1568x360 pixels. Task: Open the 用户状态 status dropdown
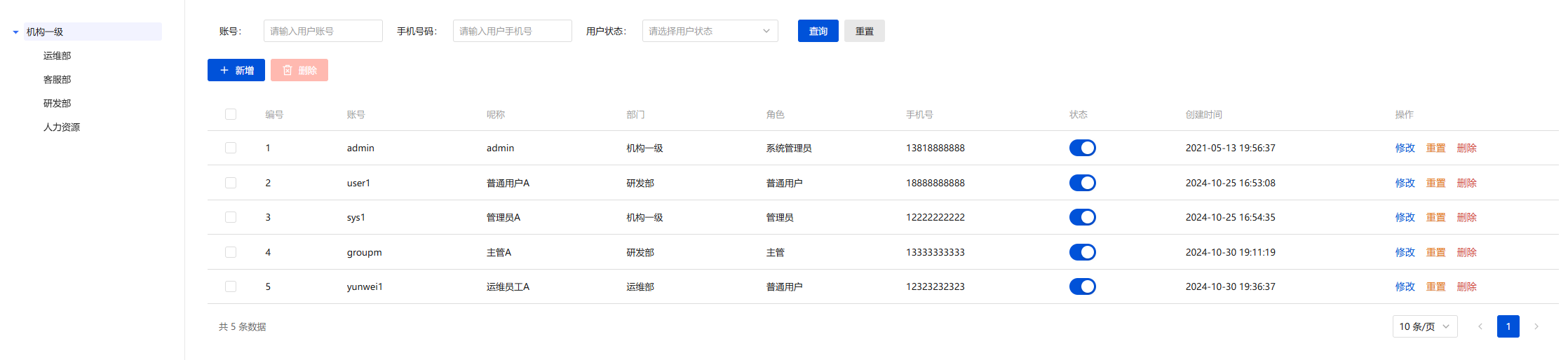click(710, 31)
